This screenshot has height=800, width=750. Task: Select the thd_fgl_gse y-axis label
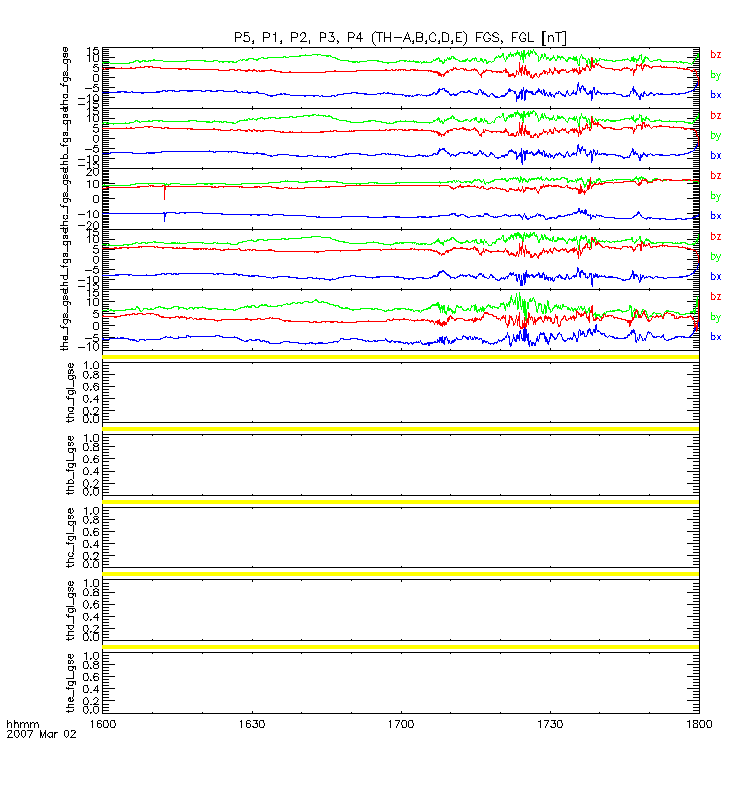coord(70,610)
